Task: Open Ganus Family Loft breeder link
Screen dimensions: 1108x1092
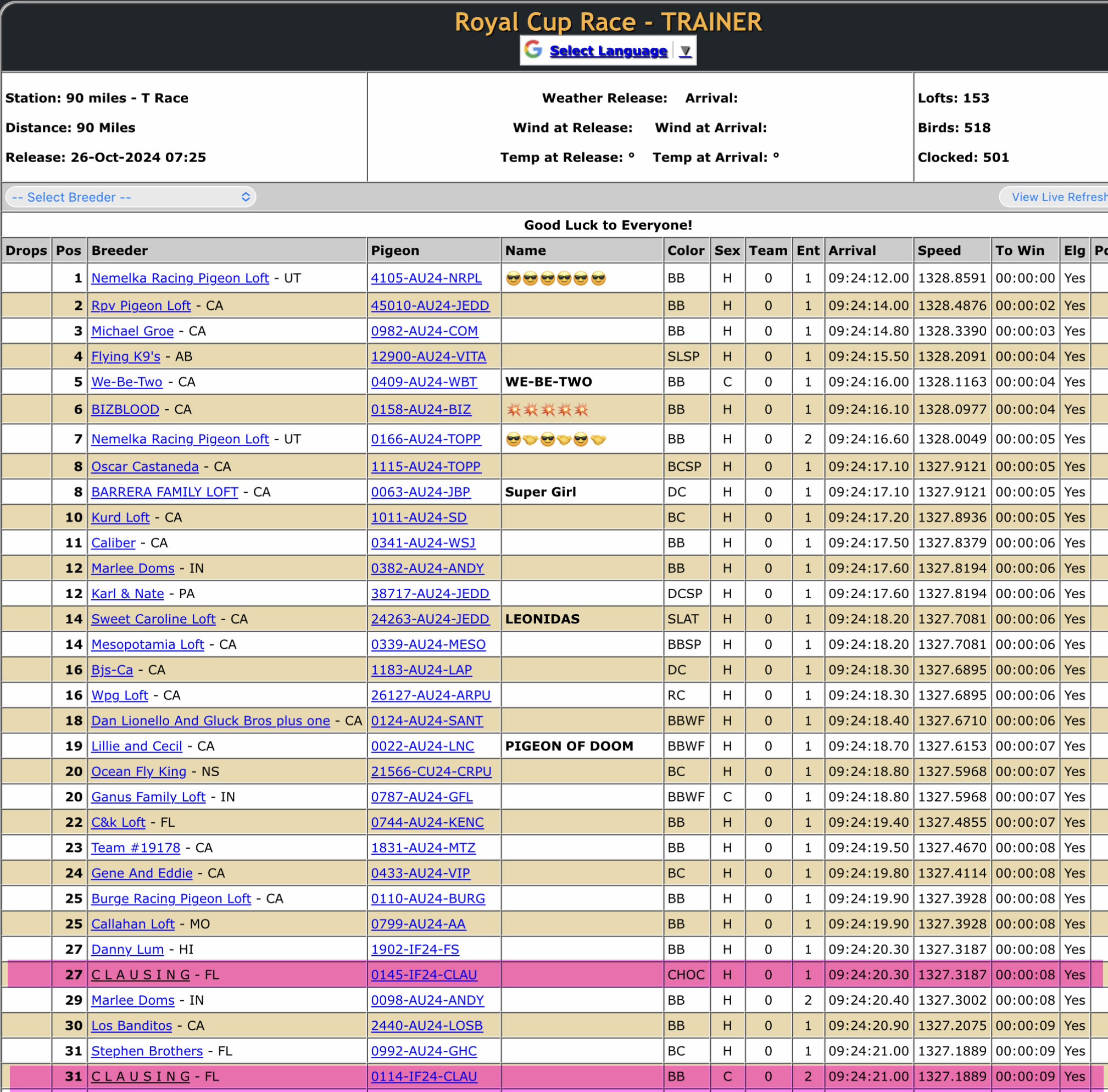Action: pyautogui.click(x=148, y=797)
